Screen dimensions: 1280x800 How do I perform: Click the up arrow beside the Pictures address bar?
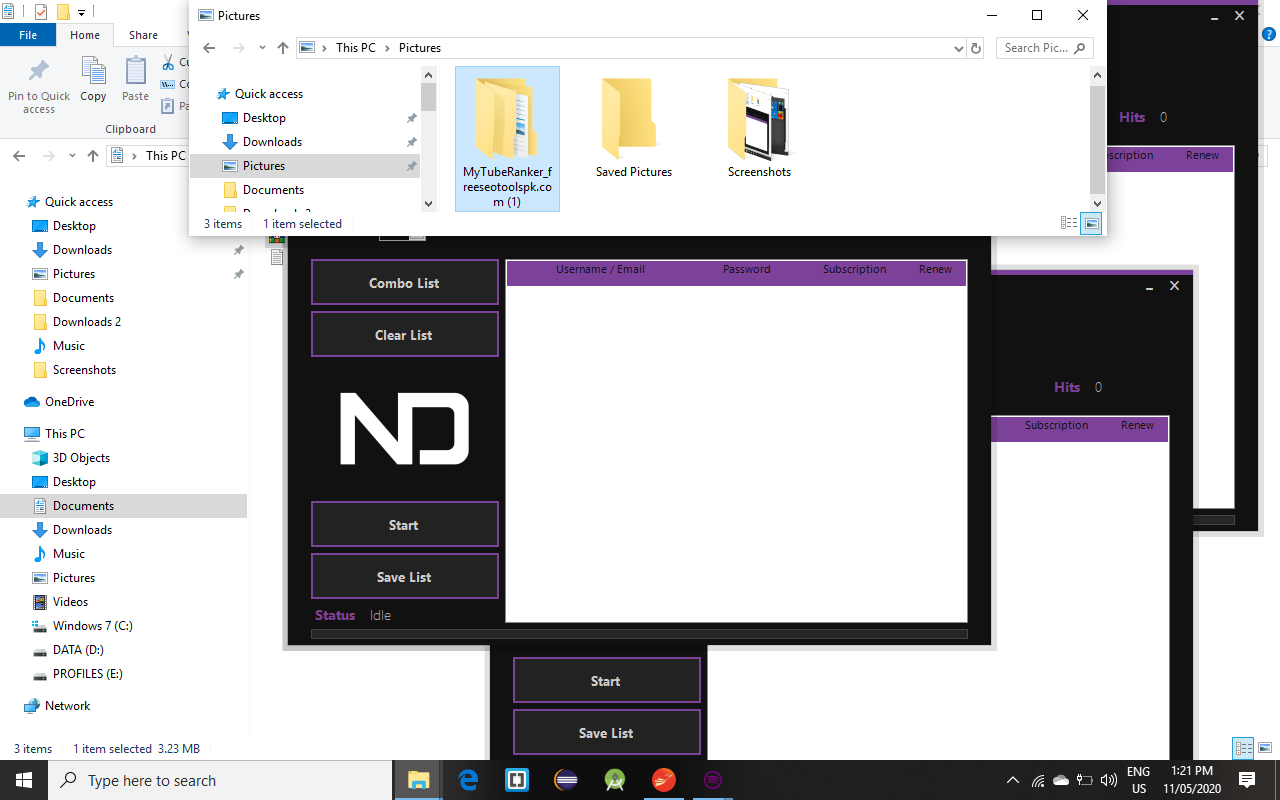283,48
